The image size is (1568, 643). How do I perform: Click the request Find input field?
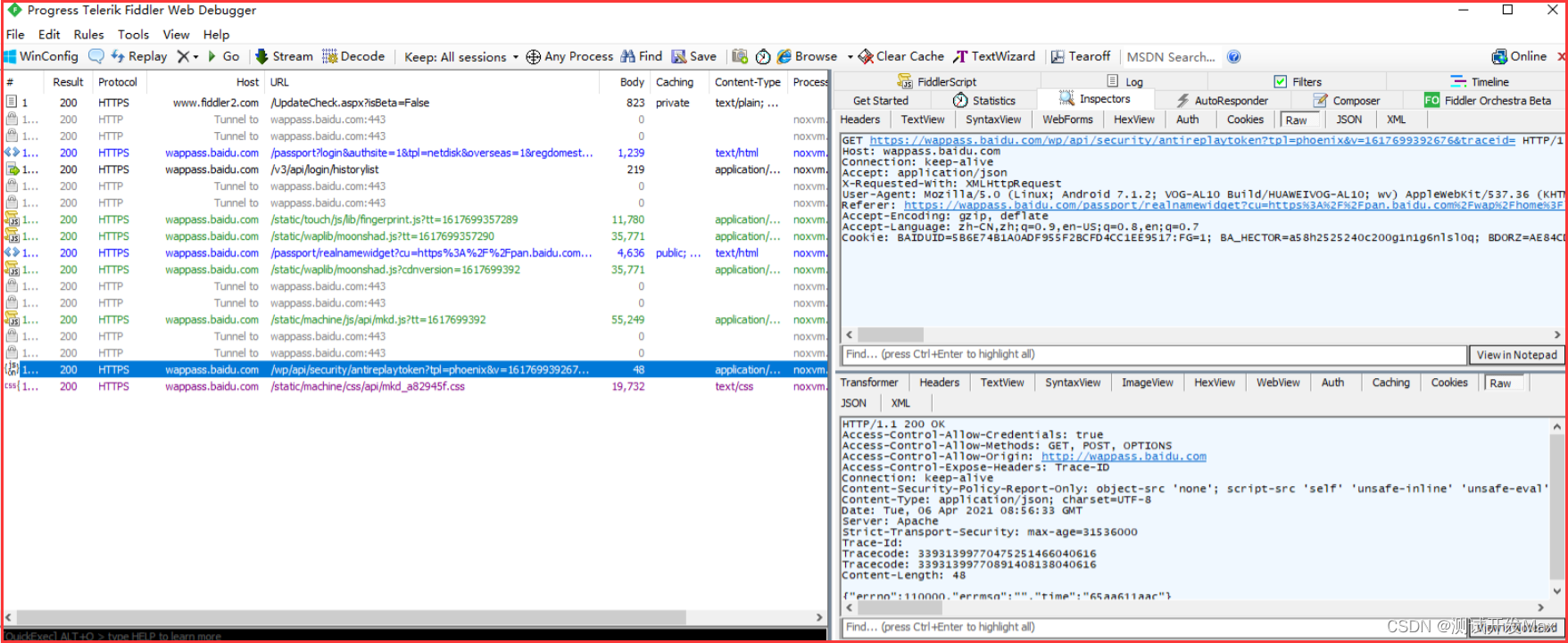pyautogui.click(x=1155, y=354)
